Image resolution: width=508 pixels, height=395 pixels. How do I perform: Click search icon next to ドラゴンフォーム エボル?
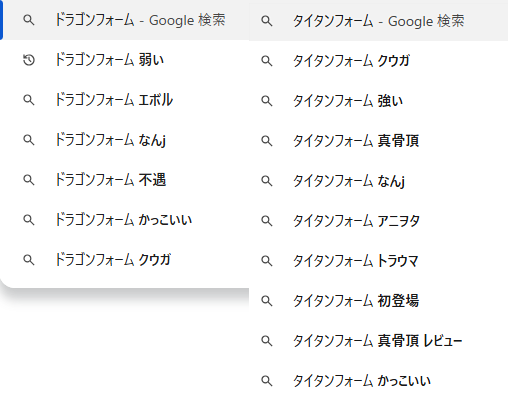pyautogui.click(x=29, y=100)
